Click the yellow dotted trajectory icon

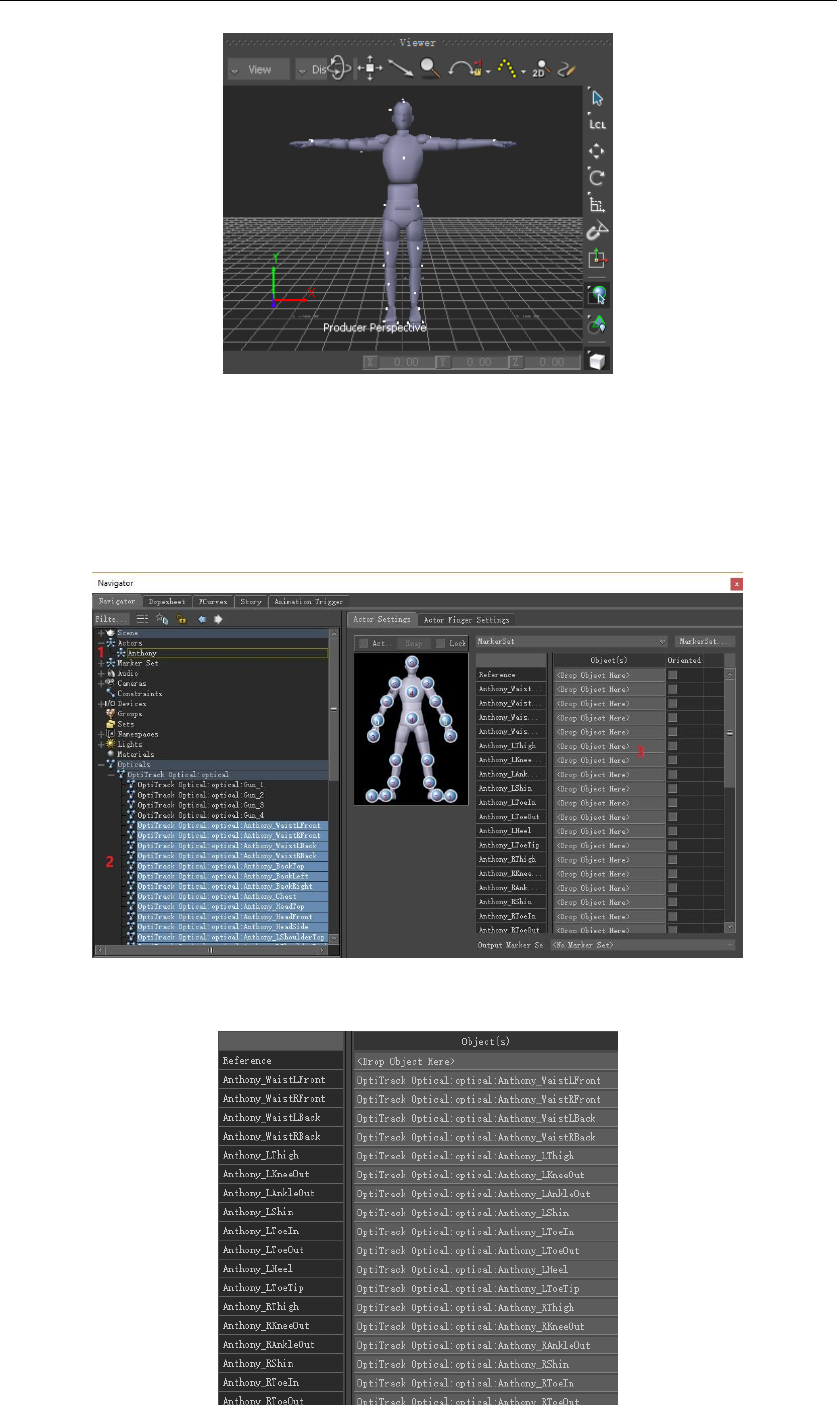pyautogui.click(x=509, y=69)
